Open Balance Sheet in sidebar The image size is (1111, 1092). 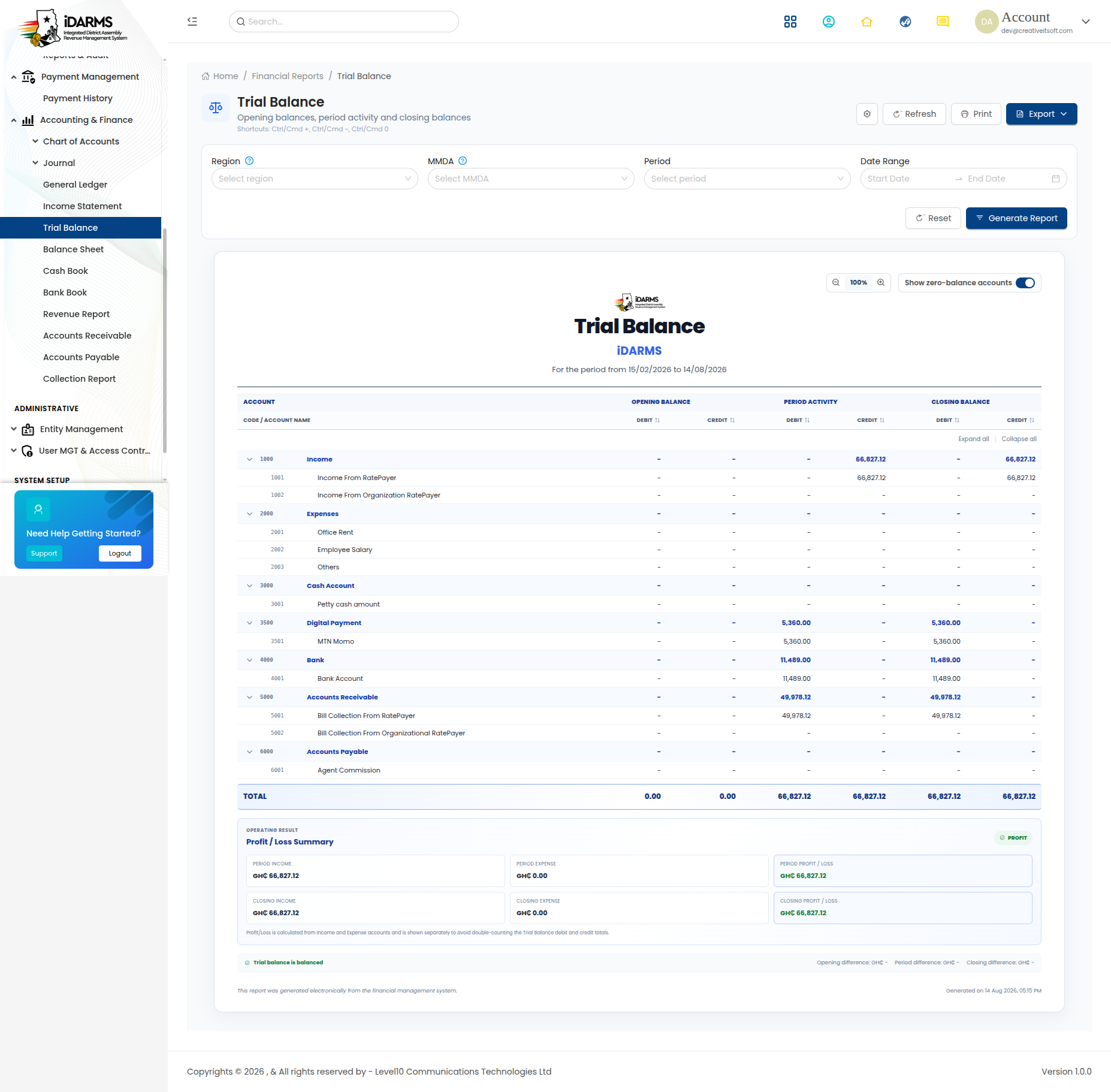pos(73,249)
